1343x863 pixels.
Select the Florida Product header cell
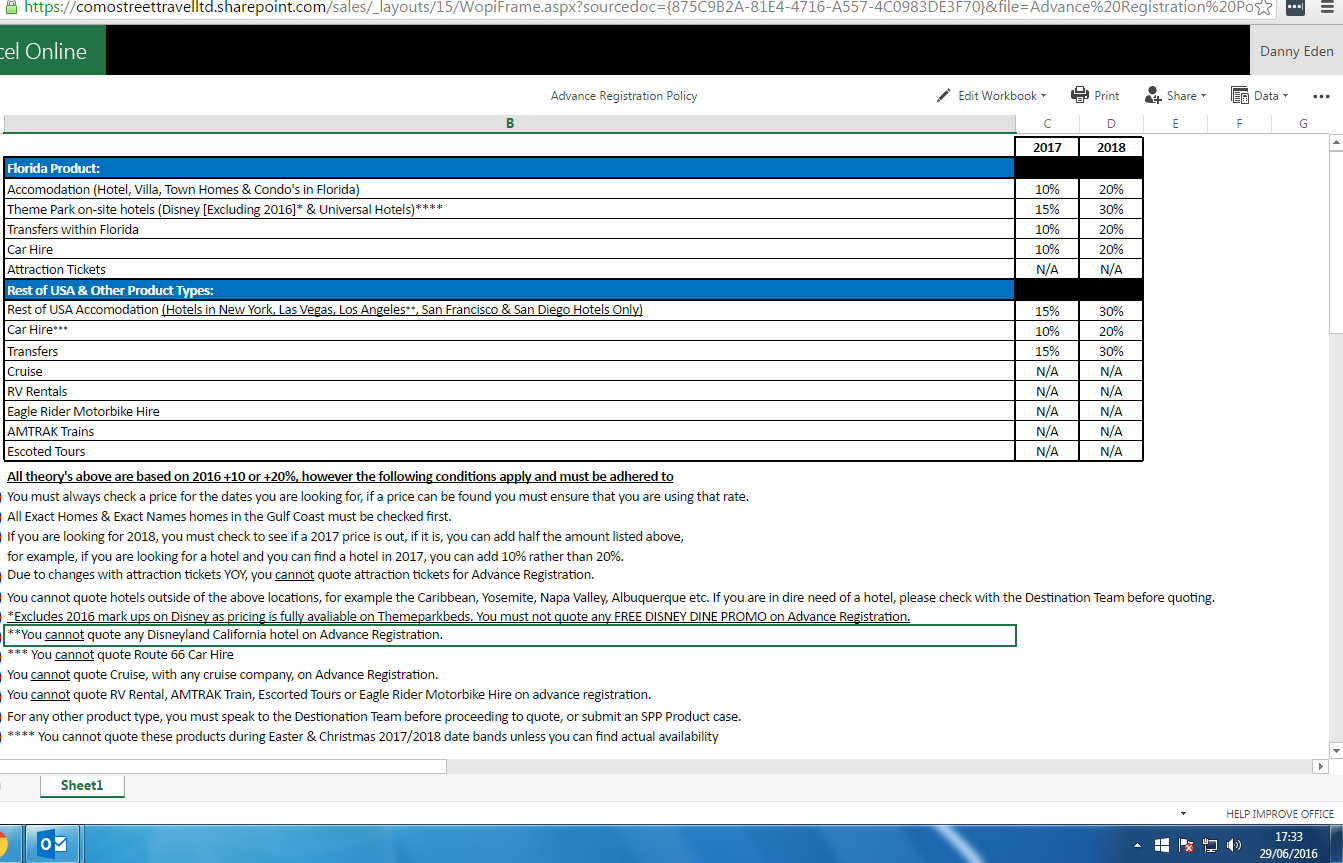pyautogui.click(x=510, y=169)
